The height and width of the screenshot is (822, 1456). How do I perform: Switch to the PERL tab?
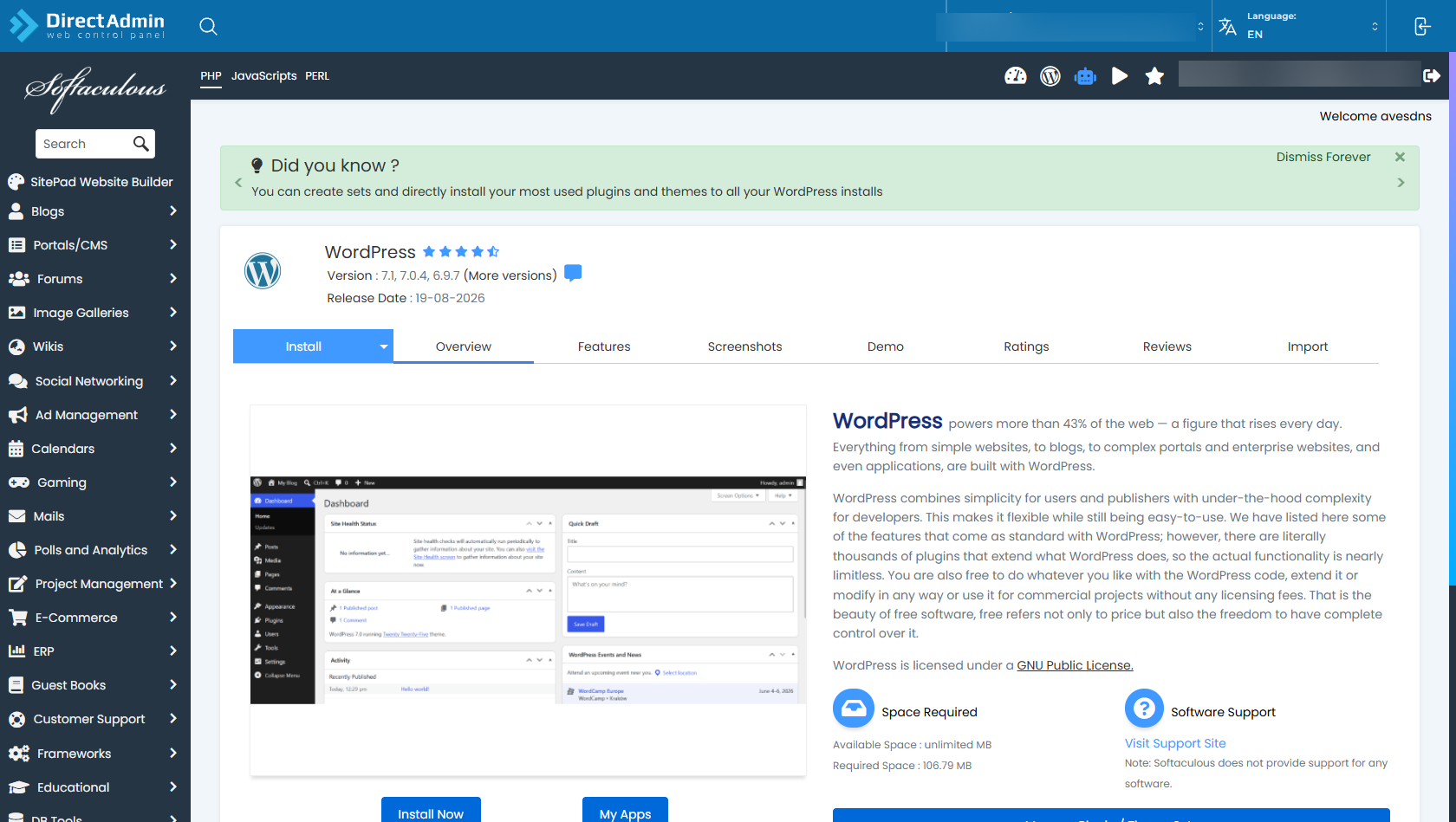(x=317, y=76)
